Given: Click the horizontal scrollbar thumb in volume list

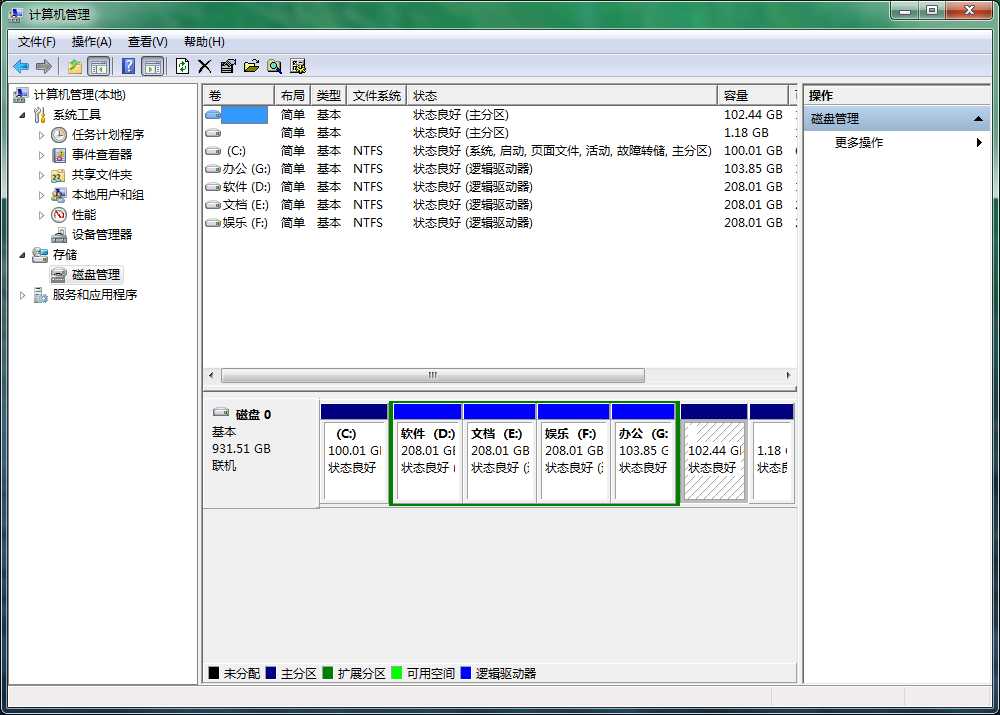Looking at the screenshot, I should pyautogui.click(x=432, y=375).
